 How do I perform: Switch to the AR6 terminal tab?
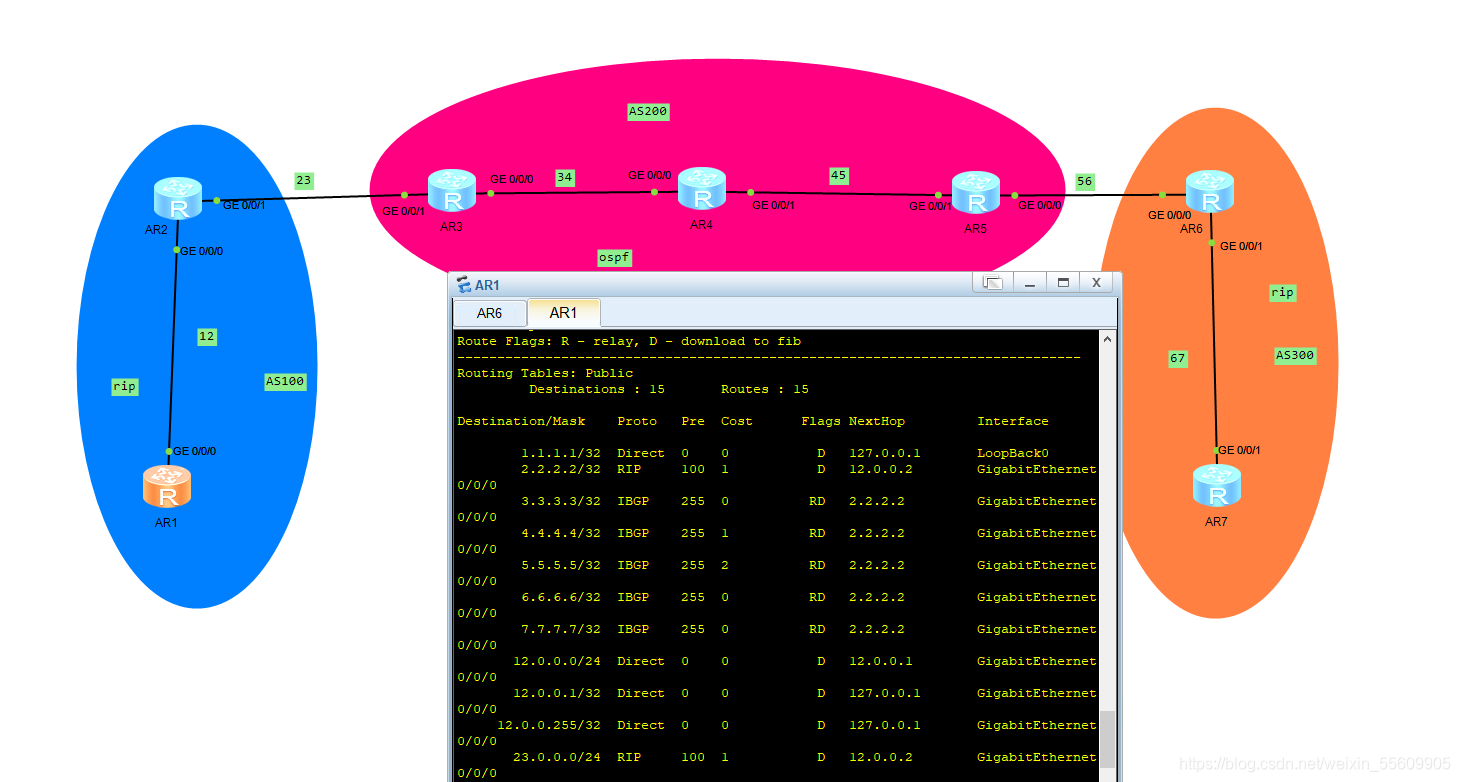(489, 313)
